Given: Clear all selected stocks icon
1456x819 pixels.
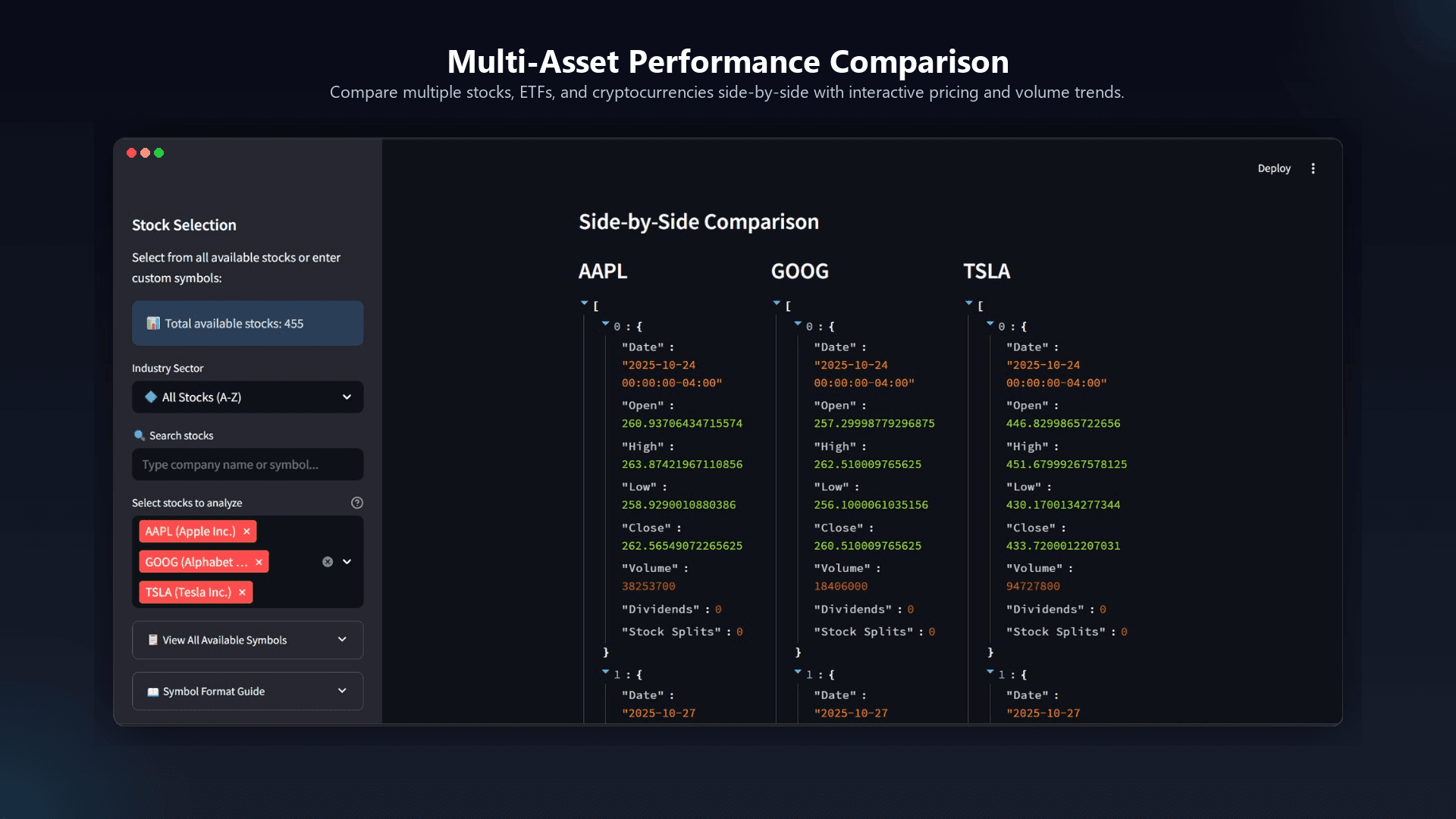Looking at the screenshot, I should click(x=328, y=562).
